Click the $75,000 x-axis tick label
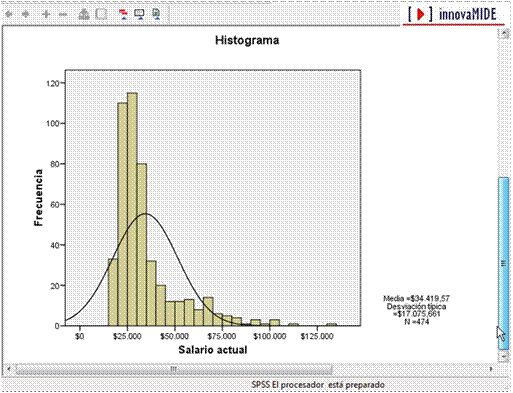 (222, 336)
